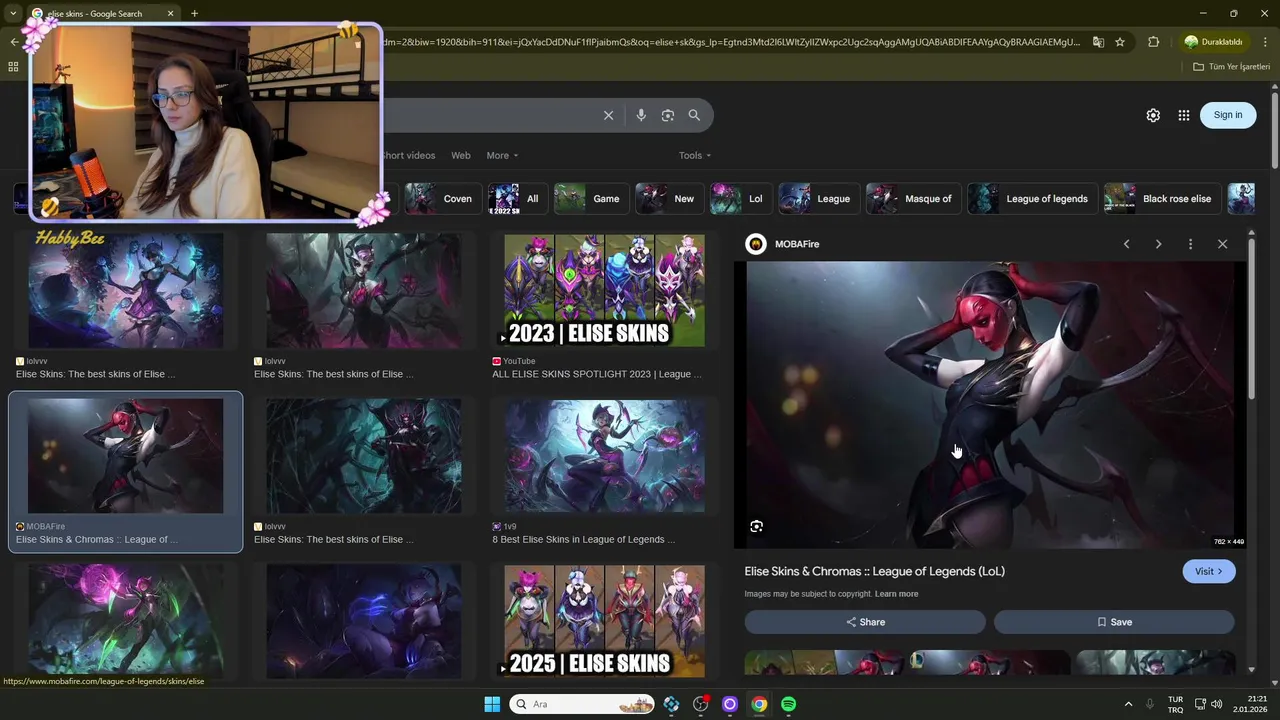Bookmark this page with star icon
This screenshot has height=720, width=1280.
point(1120,42)
